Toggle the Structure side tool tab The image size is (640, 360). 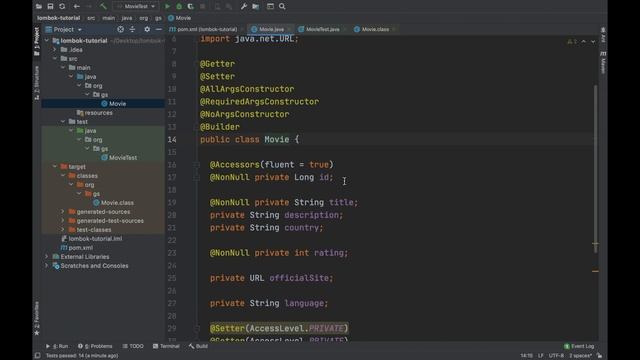[x=37, y=82]
